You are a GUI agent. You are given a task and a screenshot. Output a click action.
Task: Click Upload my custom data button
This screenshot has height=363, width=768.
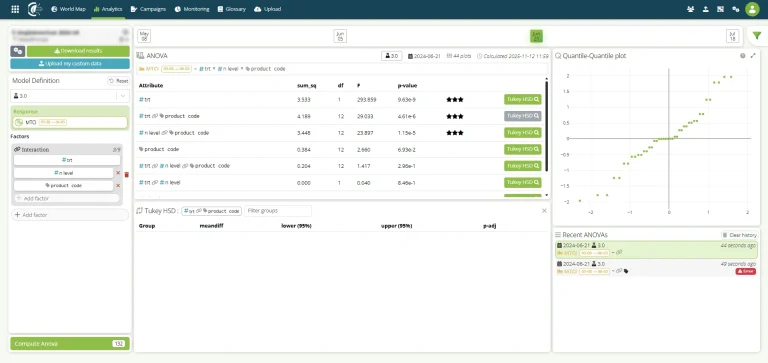click(70, 64)
